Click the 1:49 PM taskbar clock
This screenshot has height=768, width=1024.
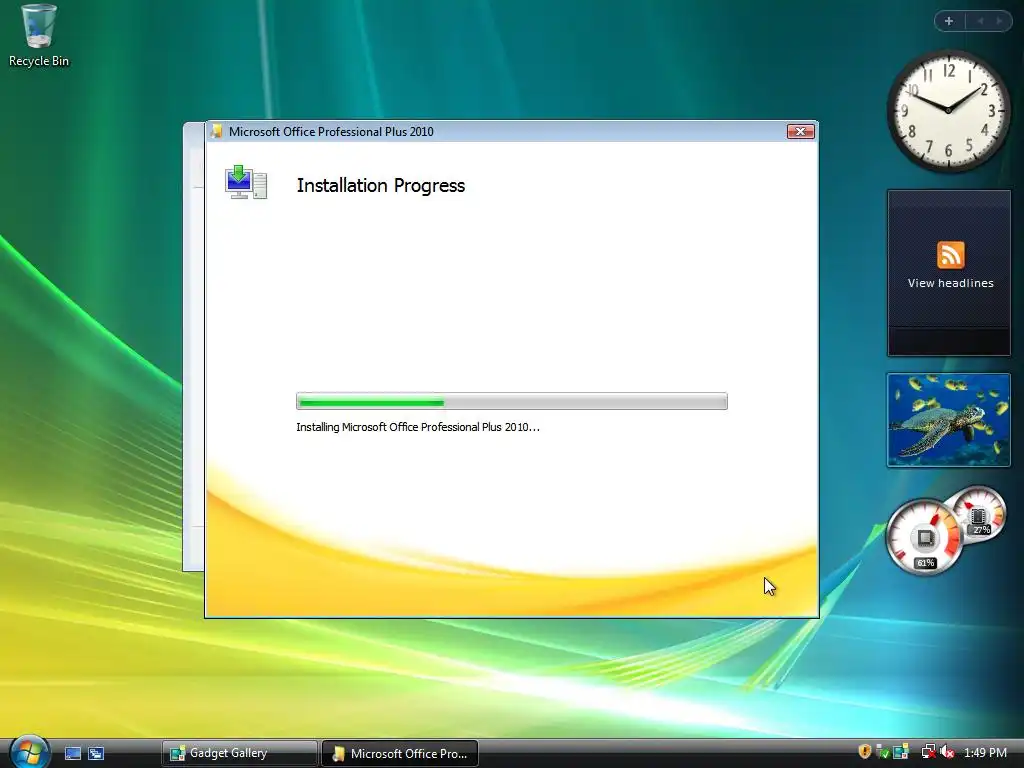[985, 753]
